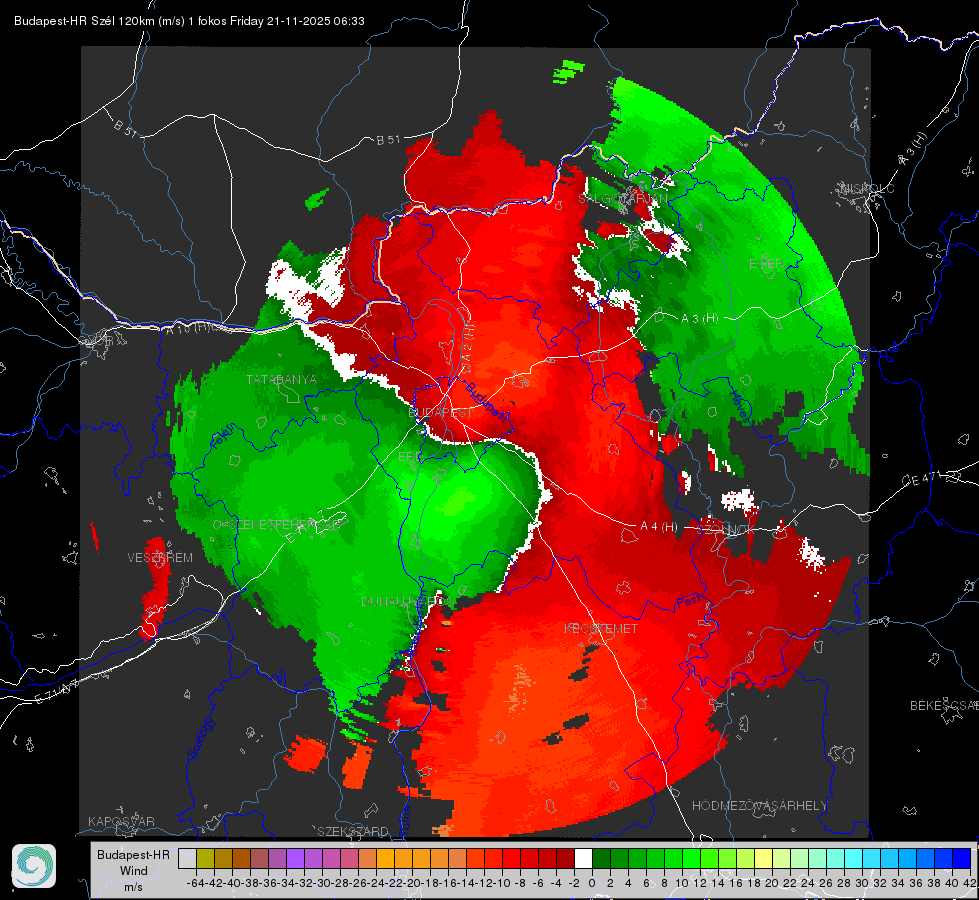
Task: Click the DUNAÚJVÁROS city label
Action: (x=407, y=601)
